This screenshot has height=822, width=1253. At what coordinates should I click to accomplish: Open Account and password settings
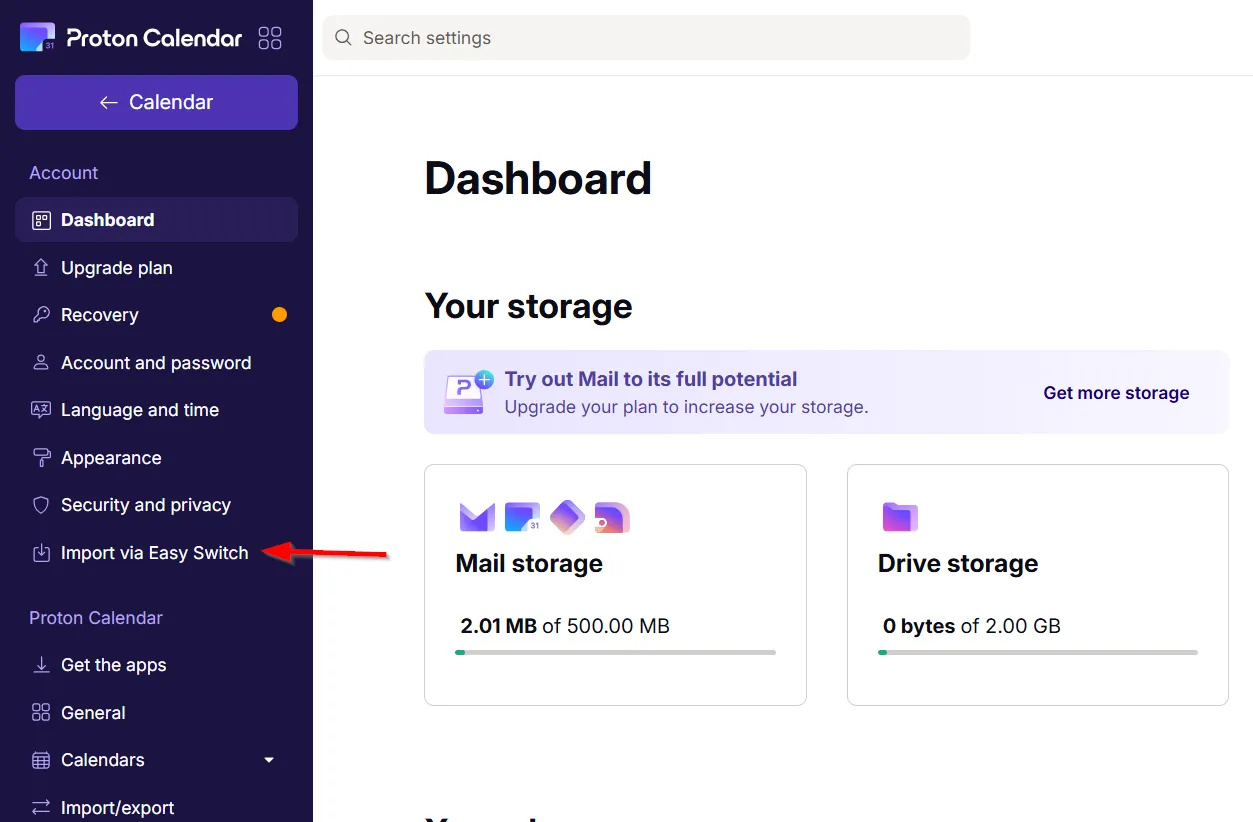pyautogui.click(x=155, y=363)
